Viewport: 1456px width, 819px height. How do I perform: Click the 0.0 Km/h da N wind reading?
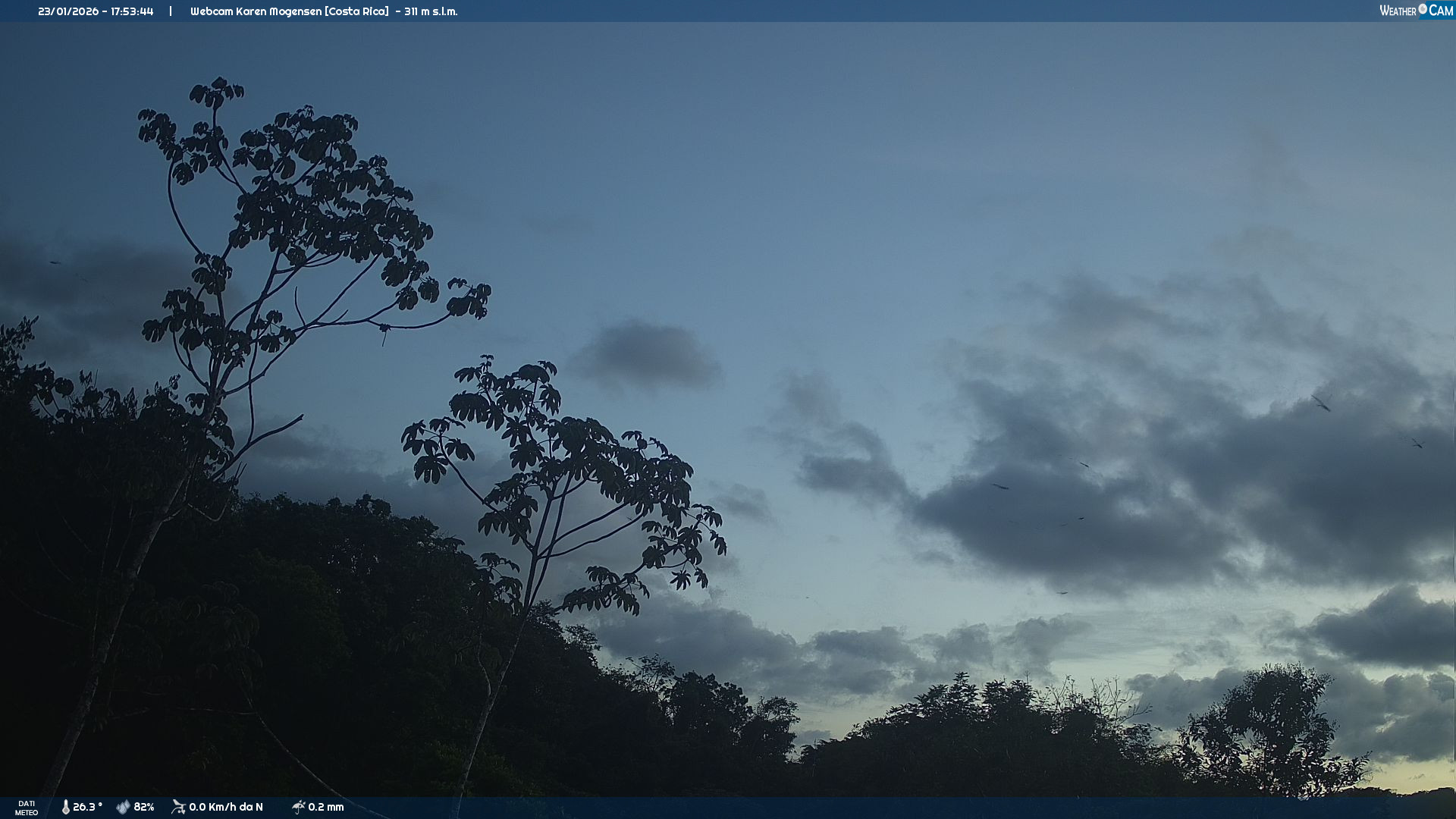click(226, 807)
